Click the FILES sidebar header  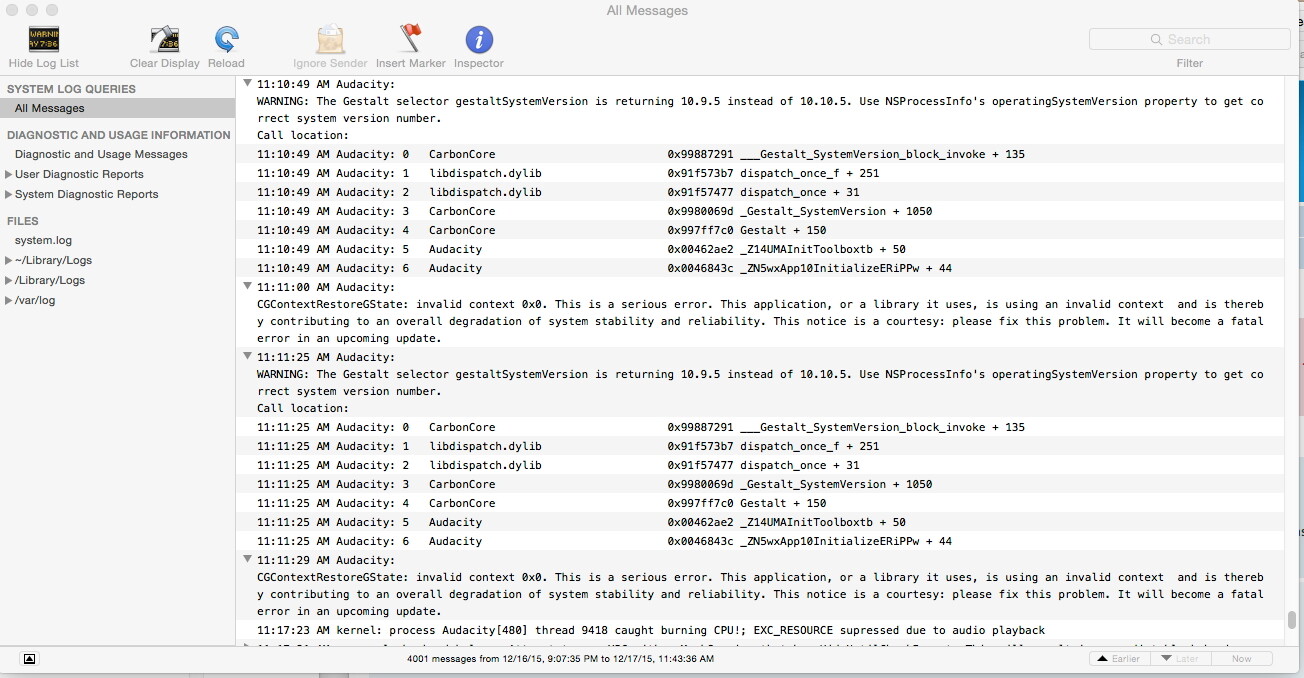[23, 221]
